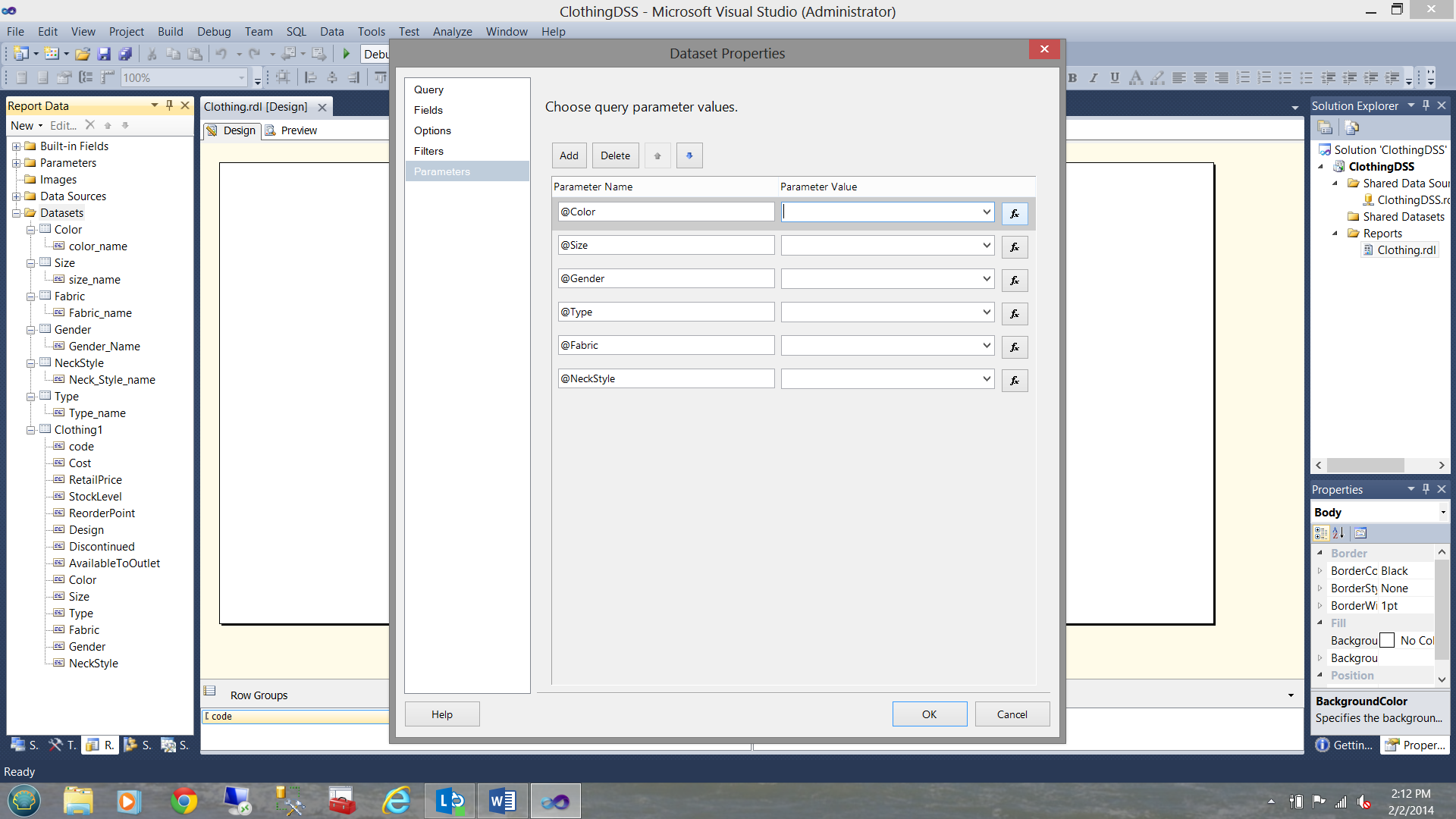The width and height of the screenshot is (1456, 819).
Task: Open Google Chrome from the taskbar
Action: pos(184,801)
